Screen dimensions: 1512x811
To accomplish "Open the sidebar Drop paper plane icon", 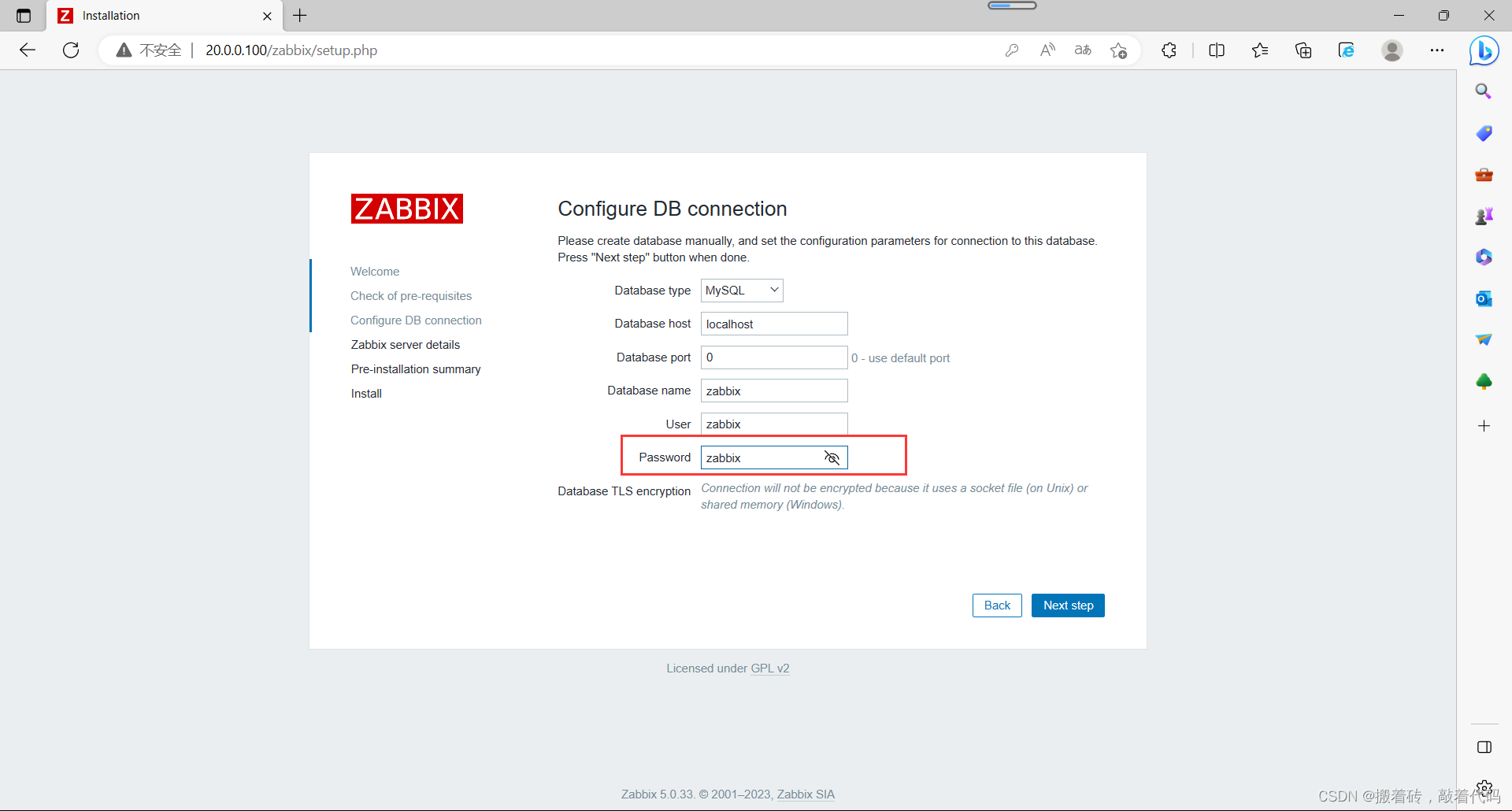I will tap(1484, 340).
